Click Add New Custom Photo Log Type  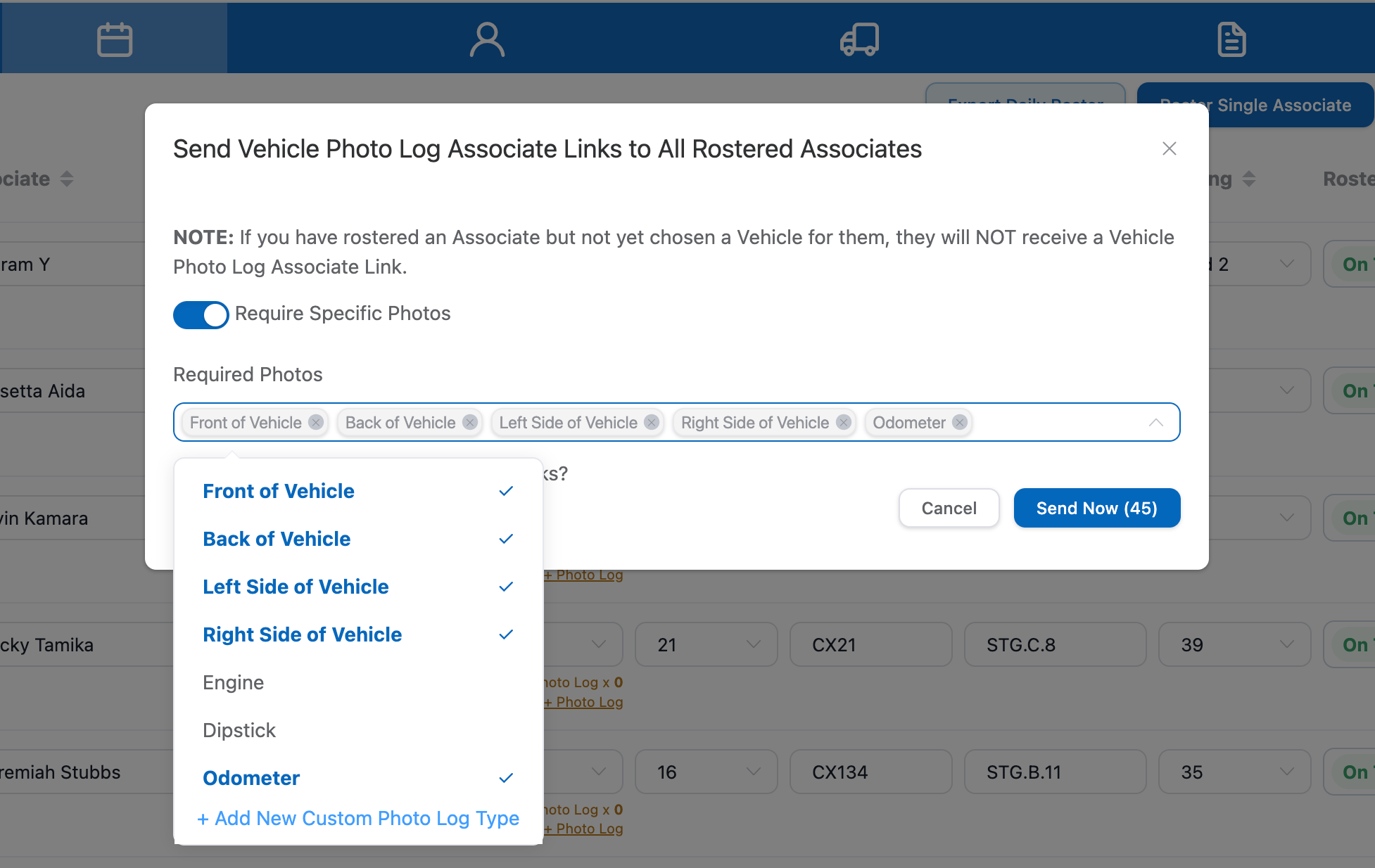pos(358,818)
